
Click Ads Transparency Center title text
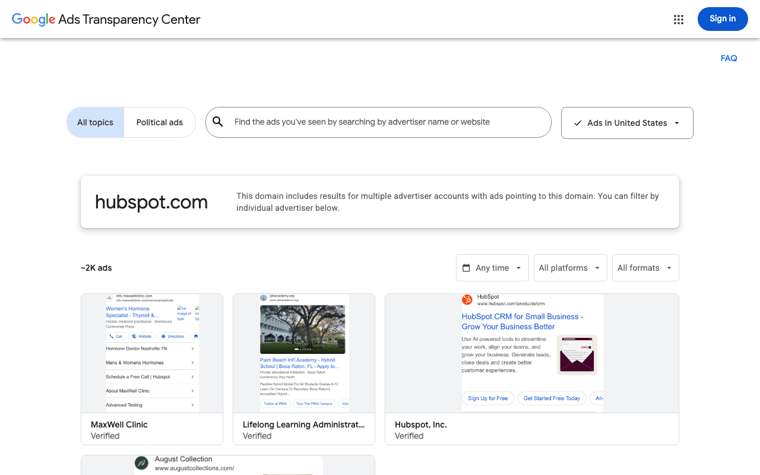(x=129, y=19)
